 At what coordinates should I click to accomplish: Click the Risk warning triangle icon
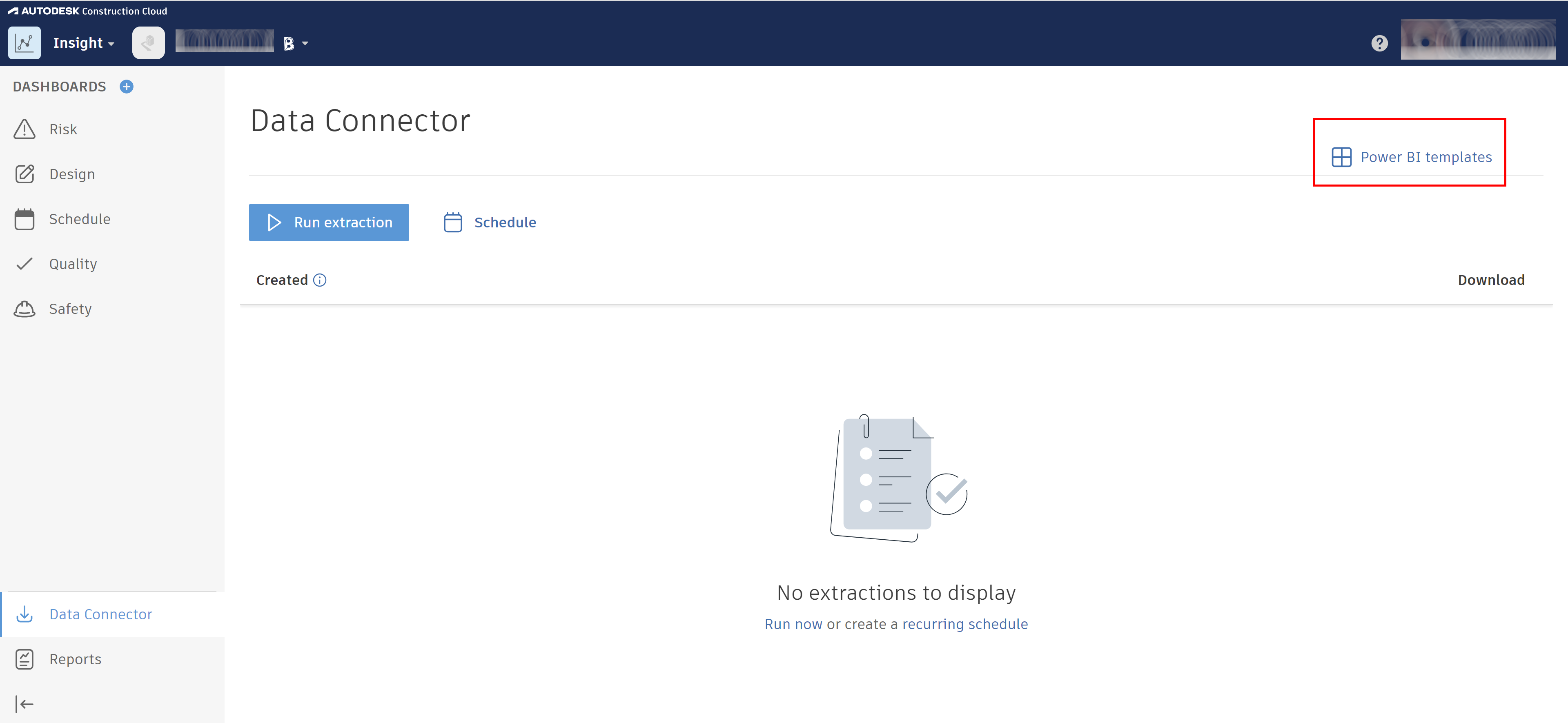pyautogui.click(x=24, y=129)
